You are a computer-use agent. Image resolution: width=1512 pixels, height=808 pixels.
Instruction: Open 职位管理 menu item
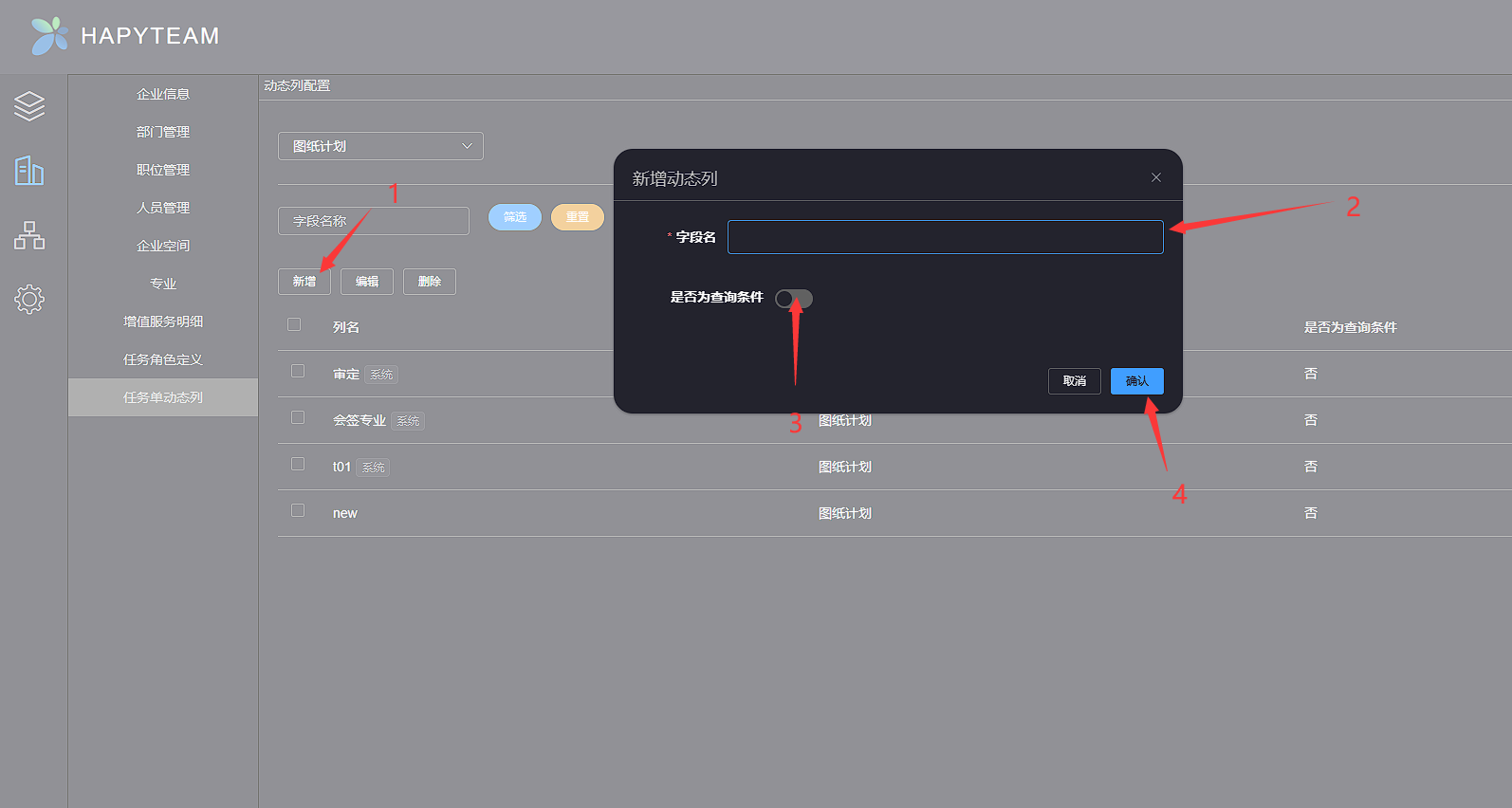coord(163,170)
